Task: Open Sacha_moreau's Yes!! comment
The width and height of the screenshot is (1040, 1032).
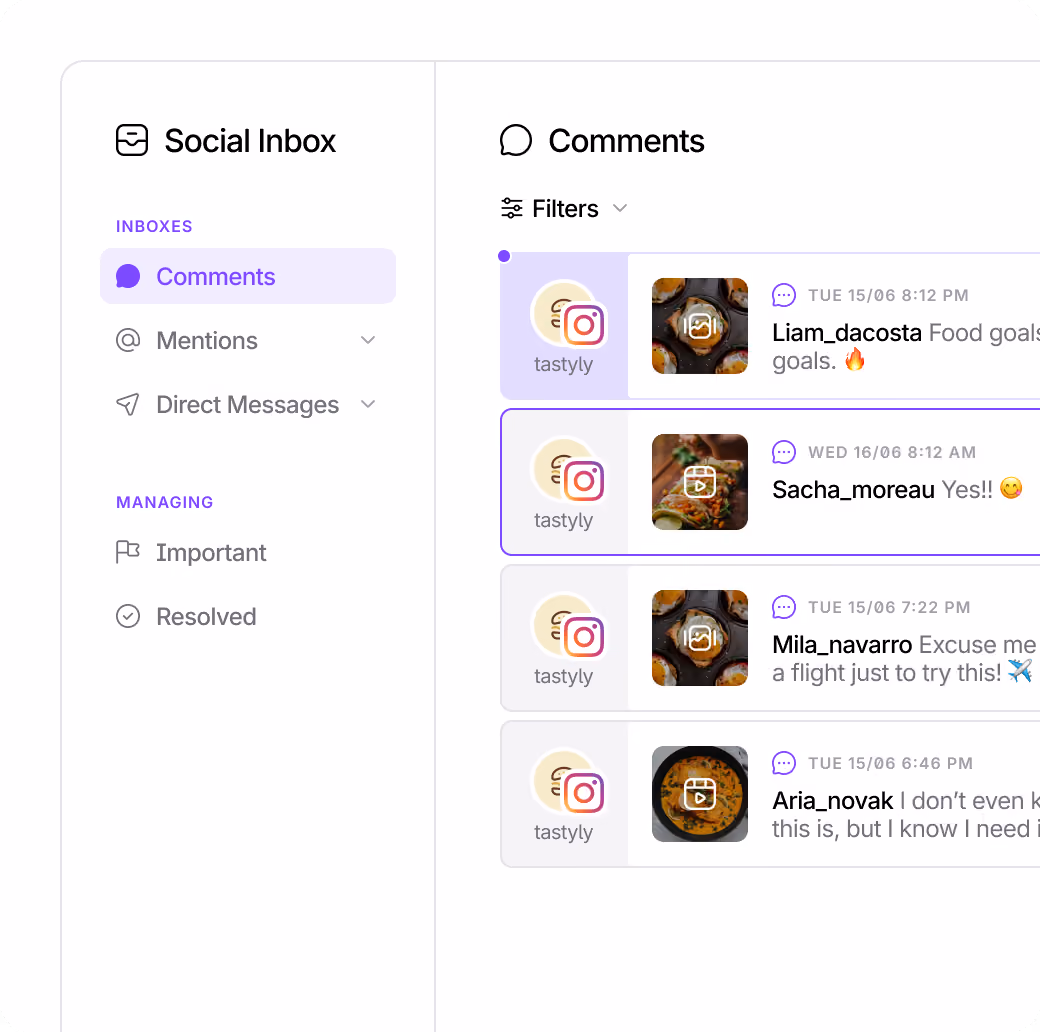Action: point(897,489)
